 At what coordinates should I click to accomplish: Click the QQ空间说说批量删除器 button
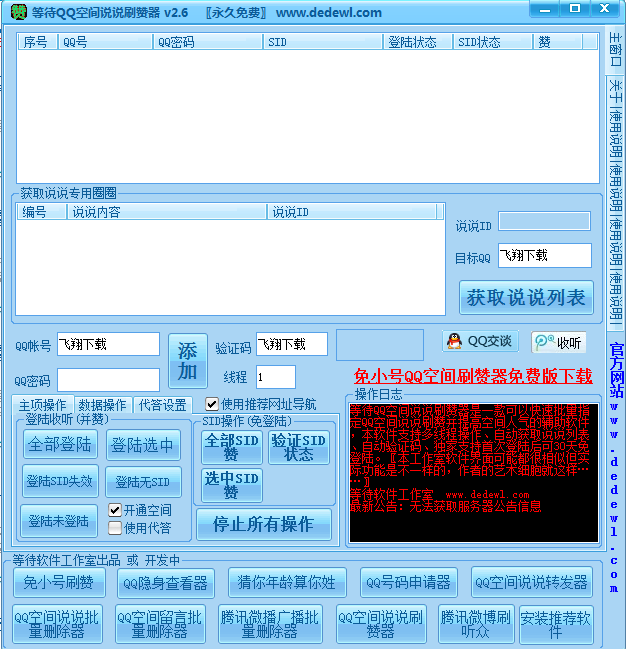57,625
